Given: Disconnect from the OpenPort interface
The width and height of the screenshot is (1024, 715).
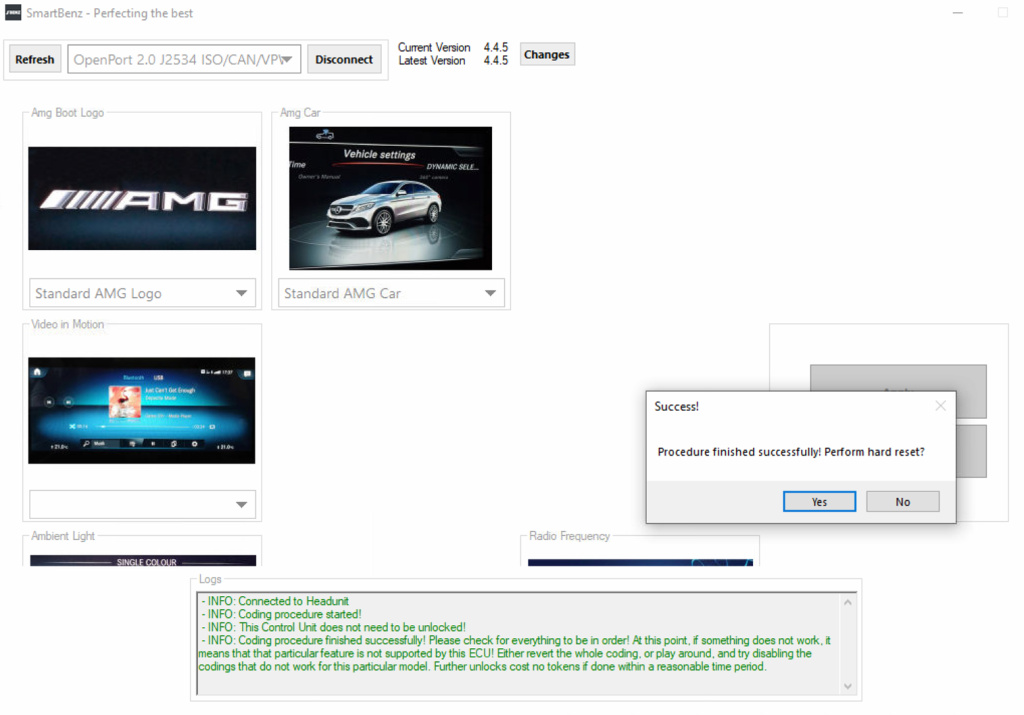Looking at the screenshot, I should point(344,59).
